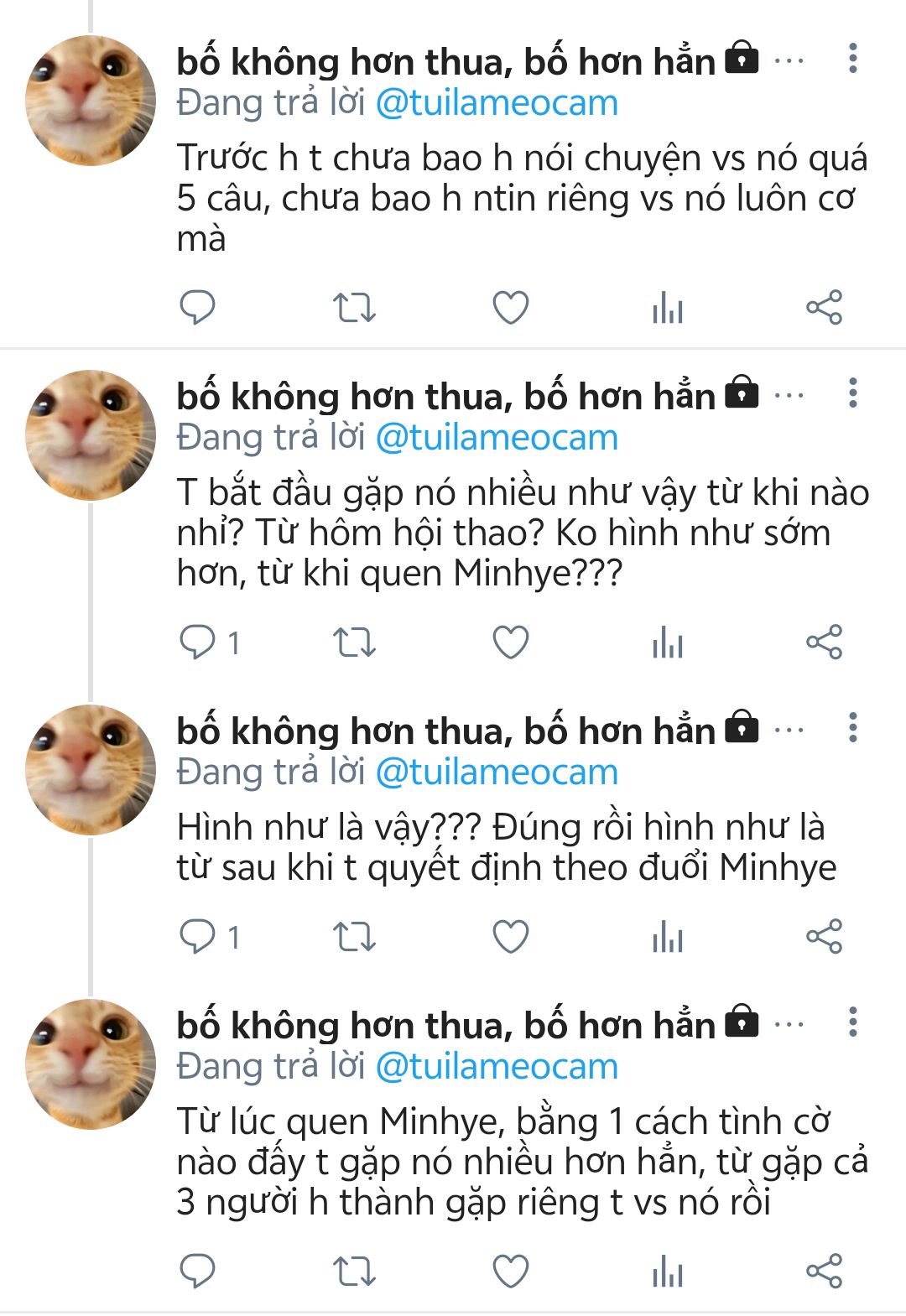906x1316 pixels.
Task: Like the tweet about "hôm hội thao"
Action: [510, 642]
